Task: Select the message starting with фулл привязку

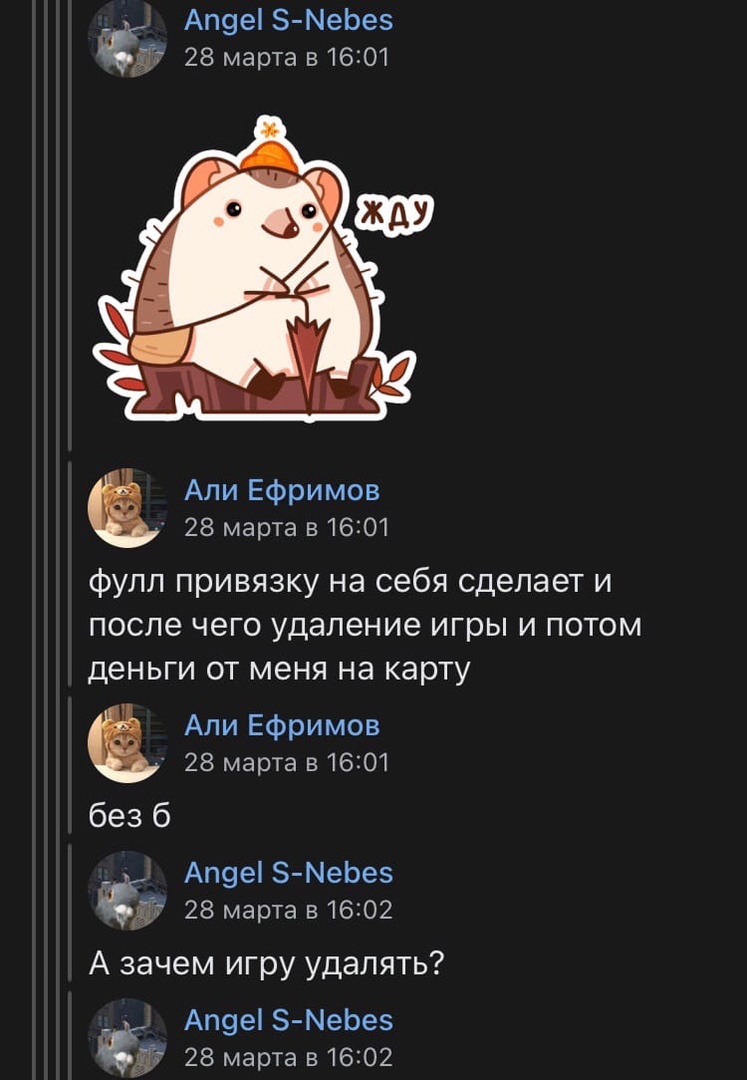Action: (x=365, y=625)
